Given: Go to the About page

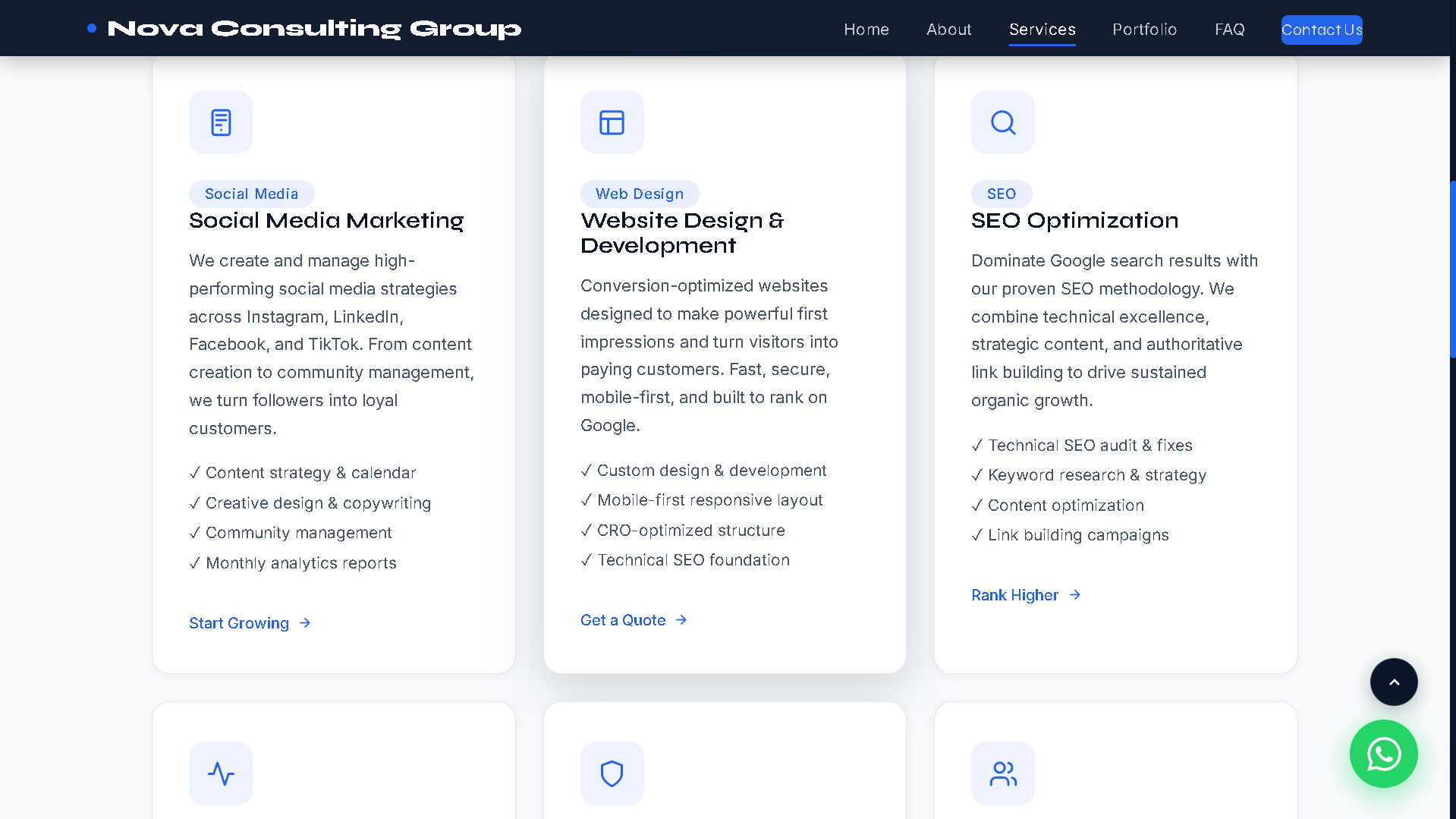Looking at the screenshot, I should click(948, 30).
